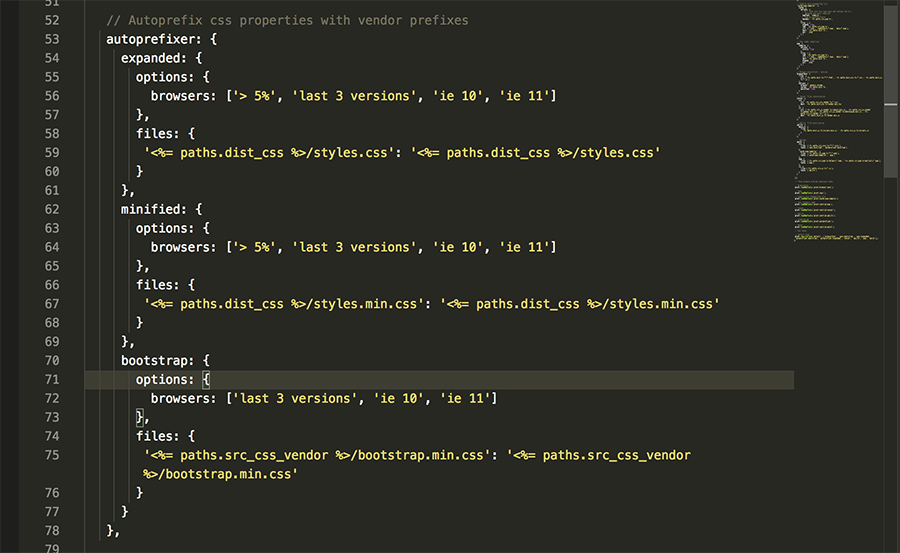Click the files key on line 66
The image size is (900, 553).
tap(161, 285)
